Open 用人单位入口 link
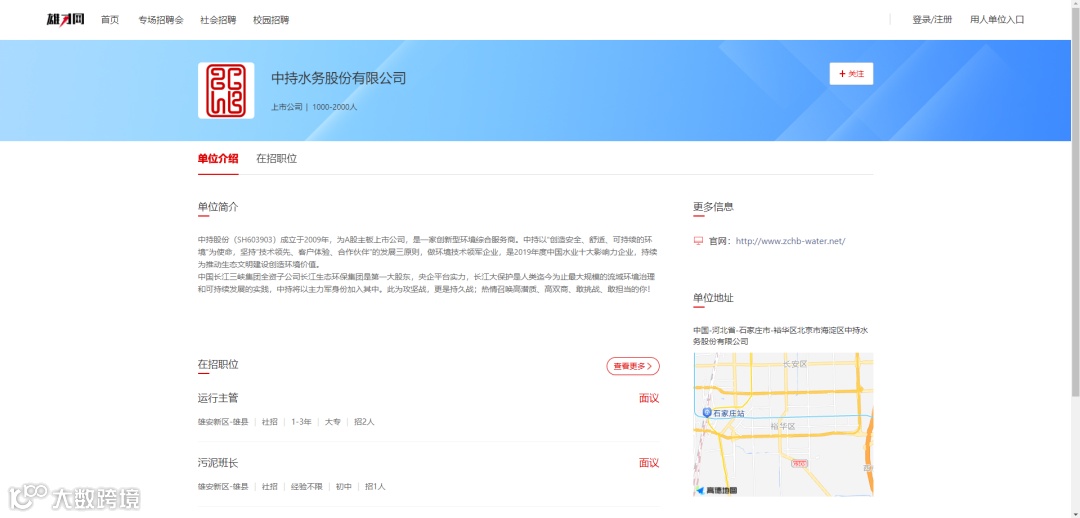The height and width of the screenshot is (518, 1080). (x=997, y=20)
